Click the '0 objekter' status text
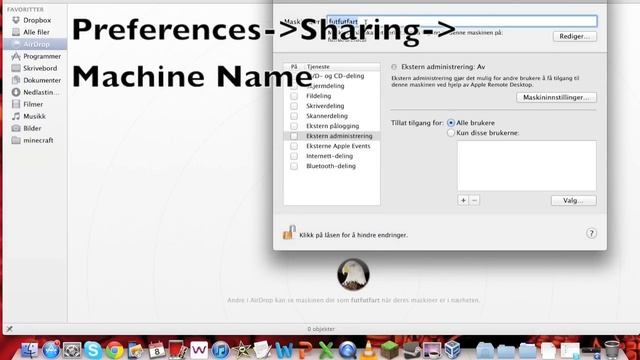The width and height of the screenshot is (640, 360). coord(321,329)
